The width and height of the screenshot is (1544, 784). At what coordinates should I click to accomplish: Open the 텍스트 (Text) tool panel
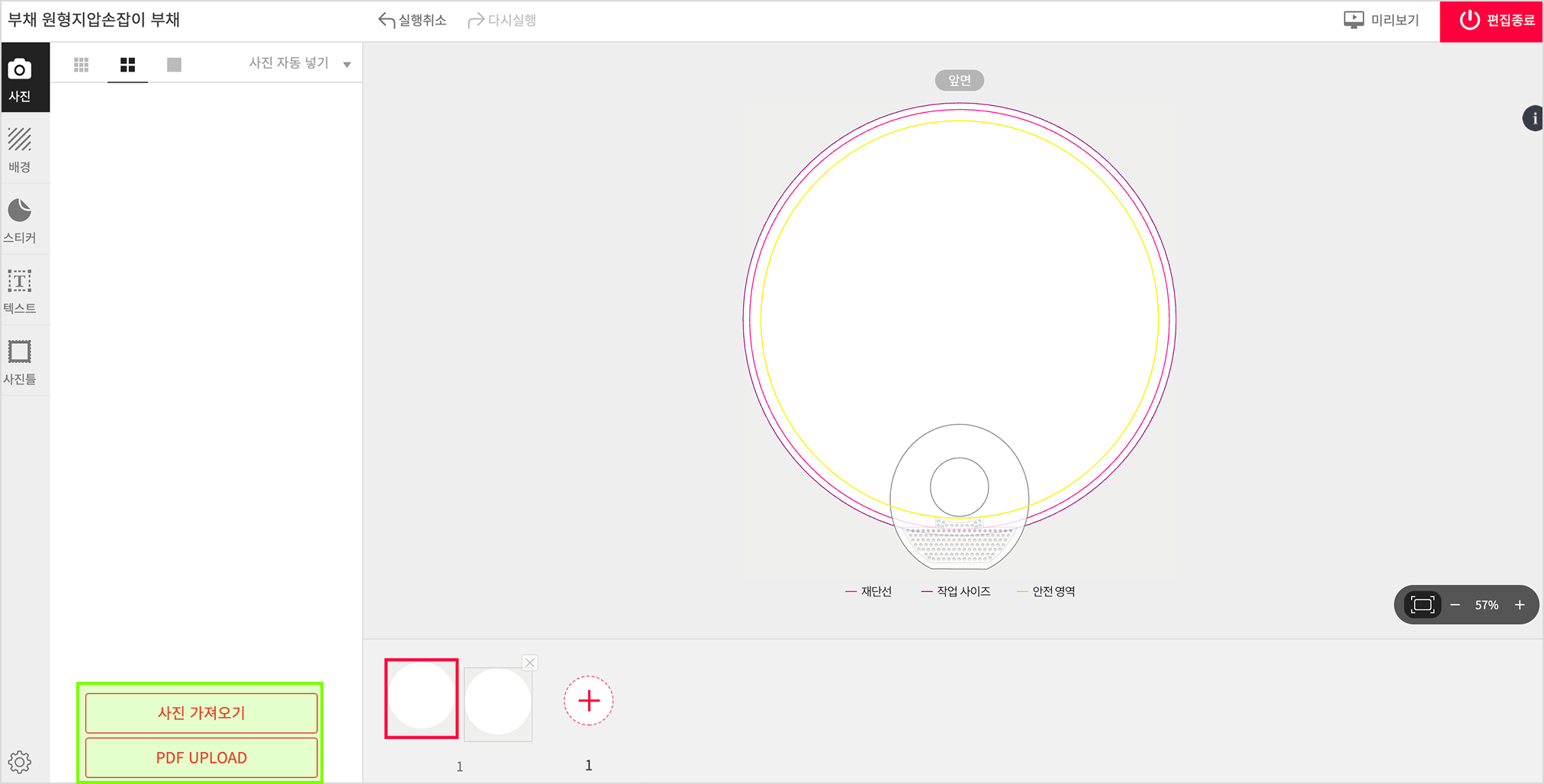point(25,291)
